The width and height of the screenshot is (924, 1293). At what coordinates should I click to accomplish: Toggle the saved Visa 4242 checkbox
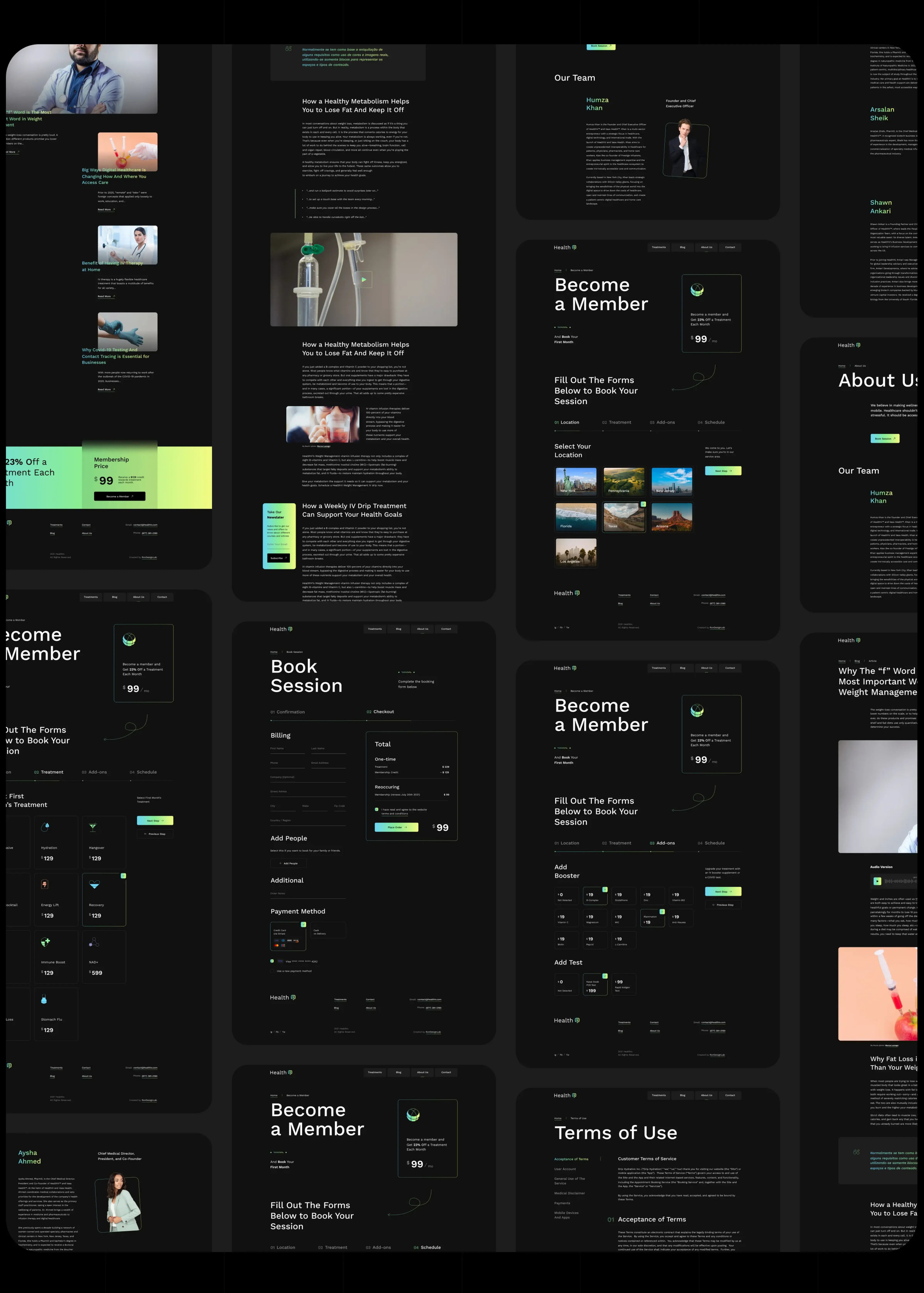click(x=272, y=961)
